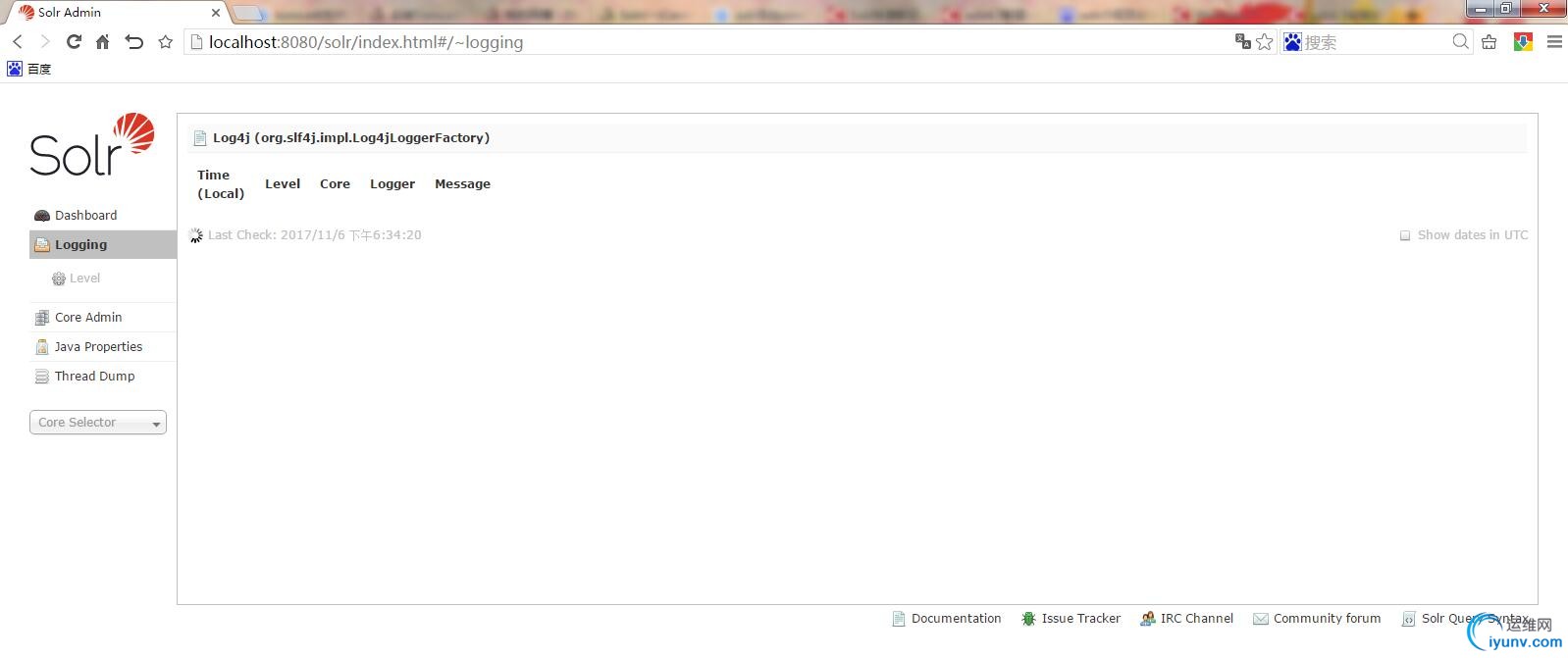
Task: Select the Logging menu item
Action: click(x=103, y=244)
